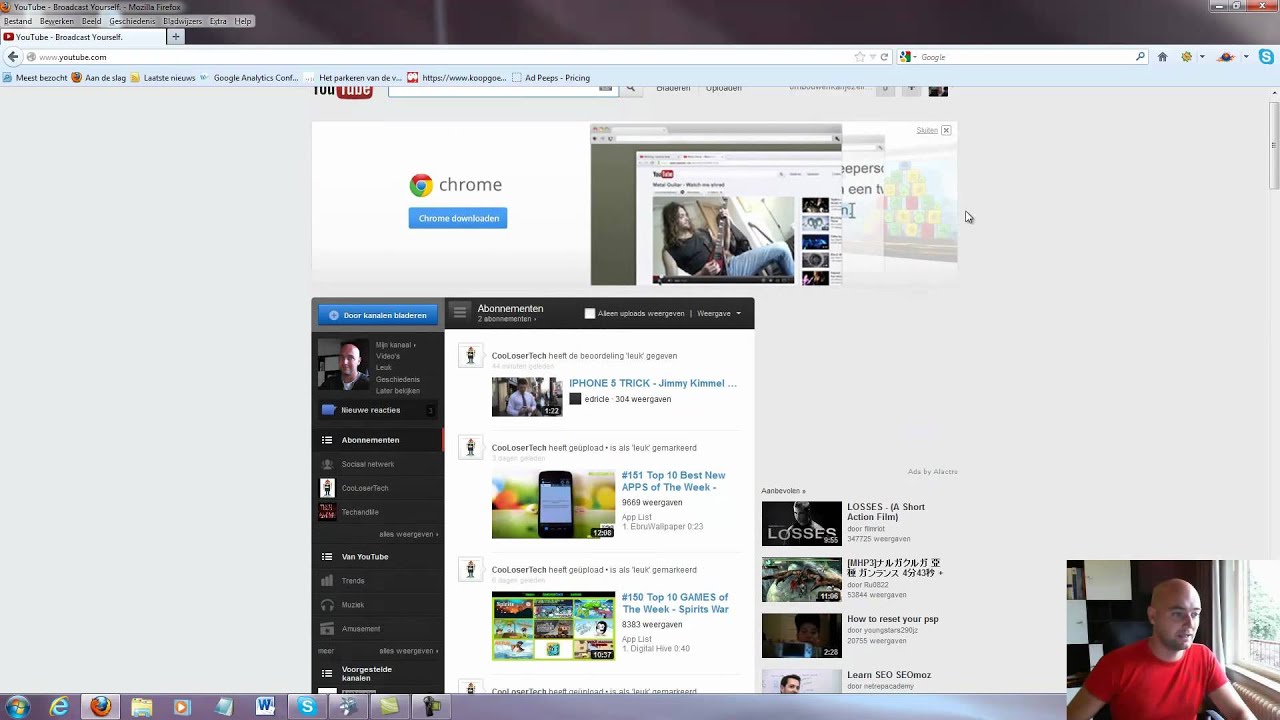This screenshot has width=1280, height=720.
Task: Open Windows Start menu
Action: 17,707
